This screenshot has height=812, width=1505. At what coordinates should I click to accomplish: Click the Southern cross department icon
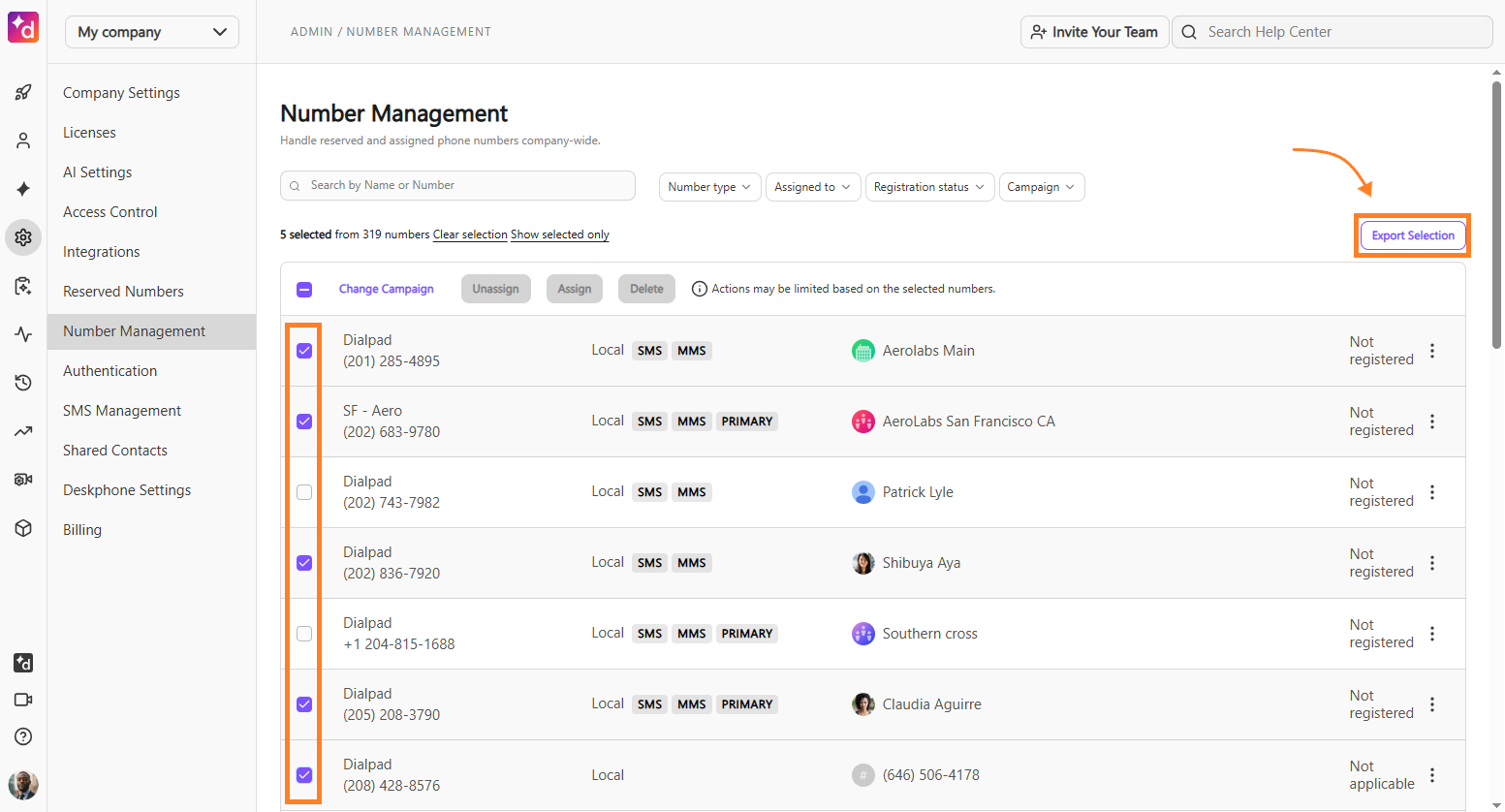[x=862, y=634]
